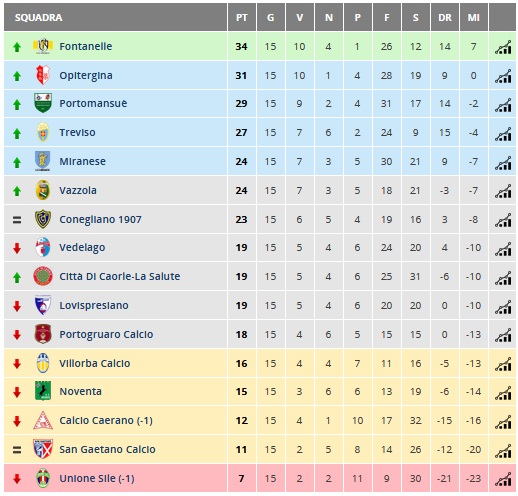Click the PT column header
The width and height of the screenshot is (518, 496).
(x=242, y=17)
